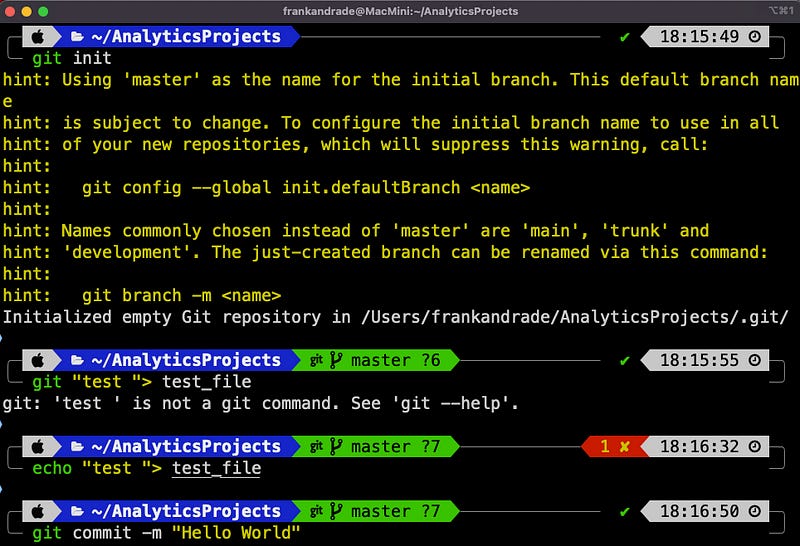Click the 'git "test "> test_file' command
Image resolution: width=800 pixels, height=546 pixels.
pos(142,382)
